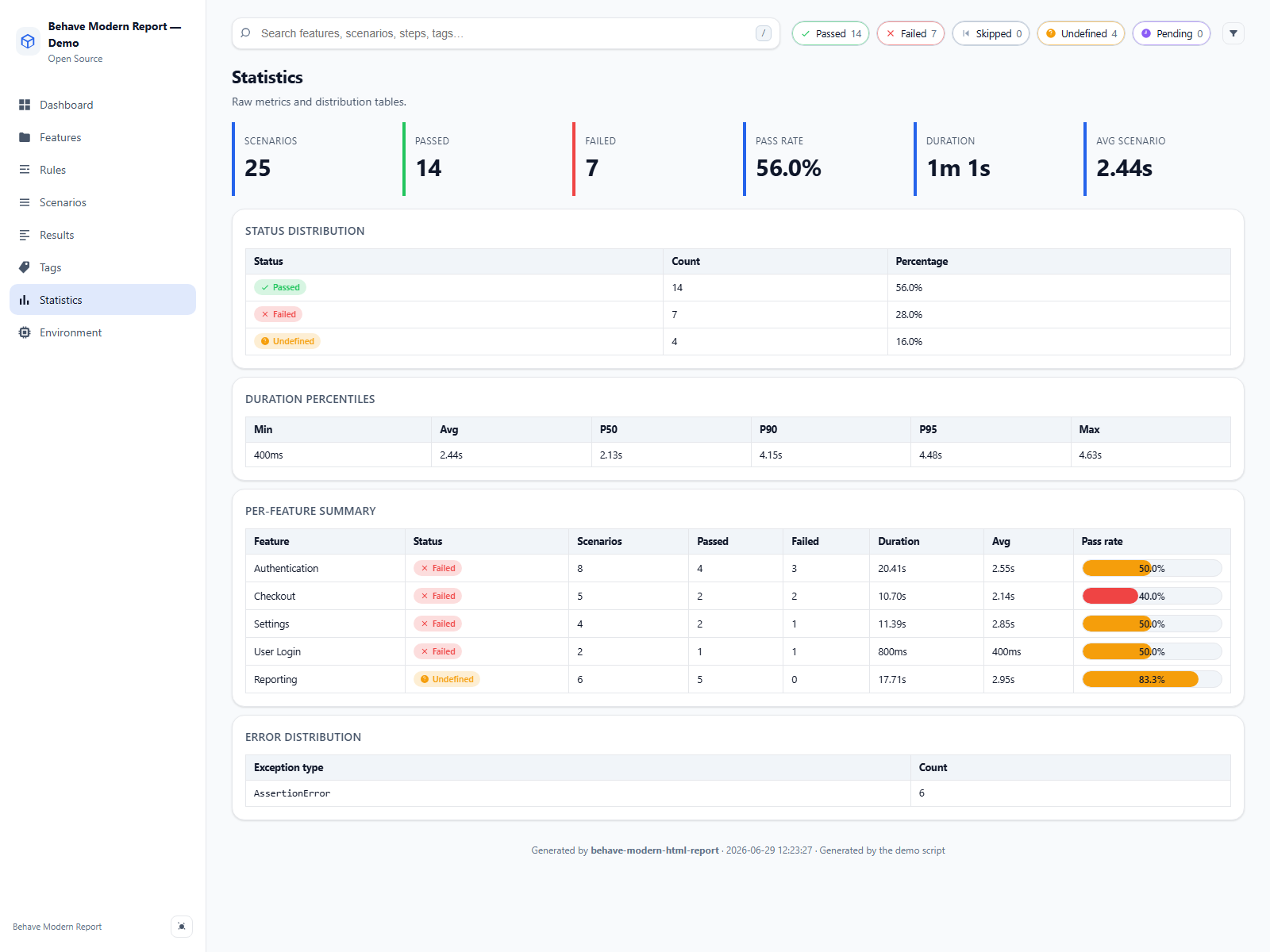Click the Statistics bar chart icon
The height and width of the screenshot is (952, 1270).
25,300
